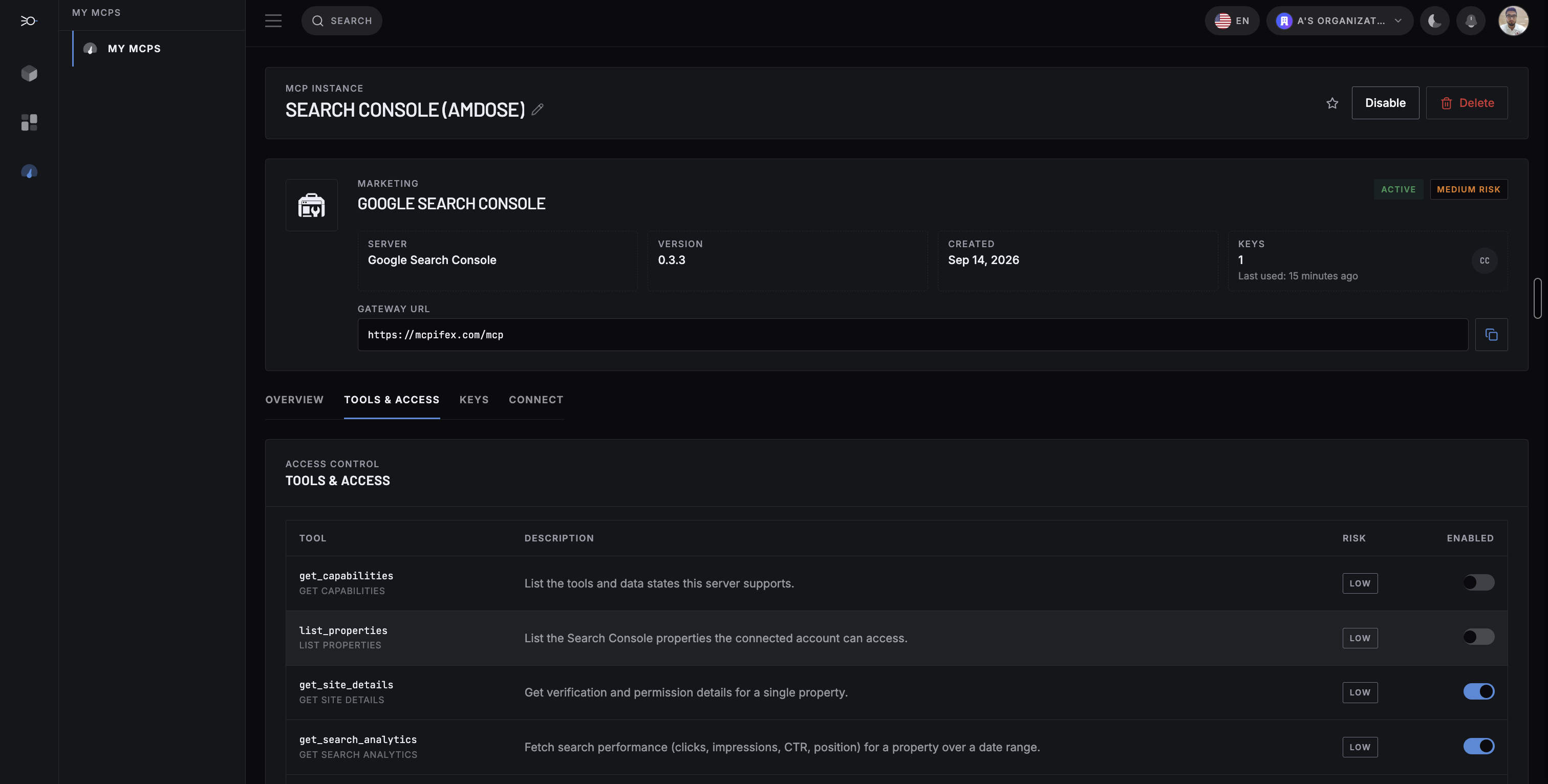
Task: Switch to the Connect tab
Action: coord(536,400)
